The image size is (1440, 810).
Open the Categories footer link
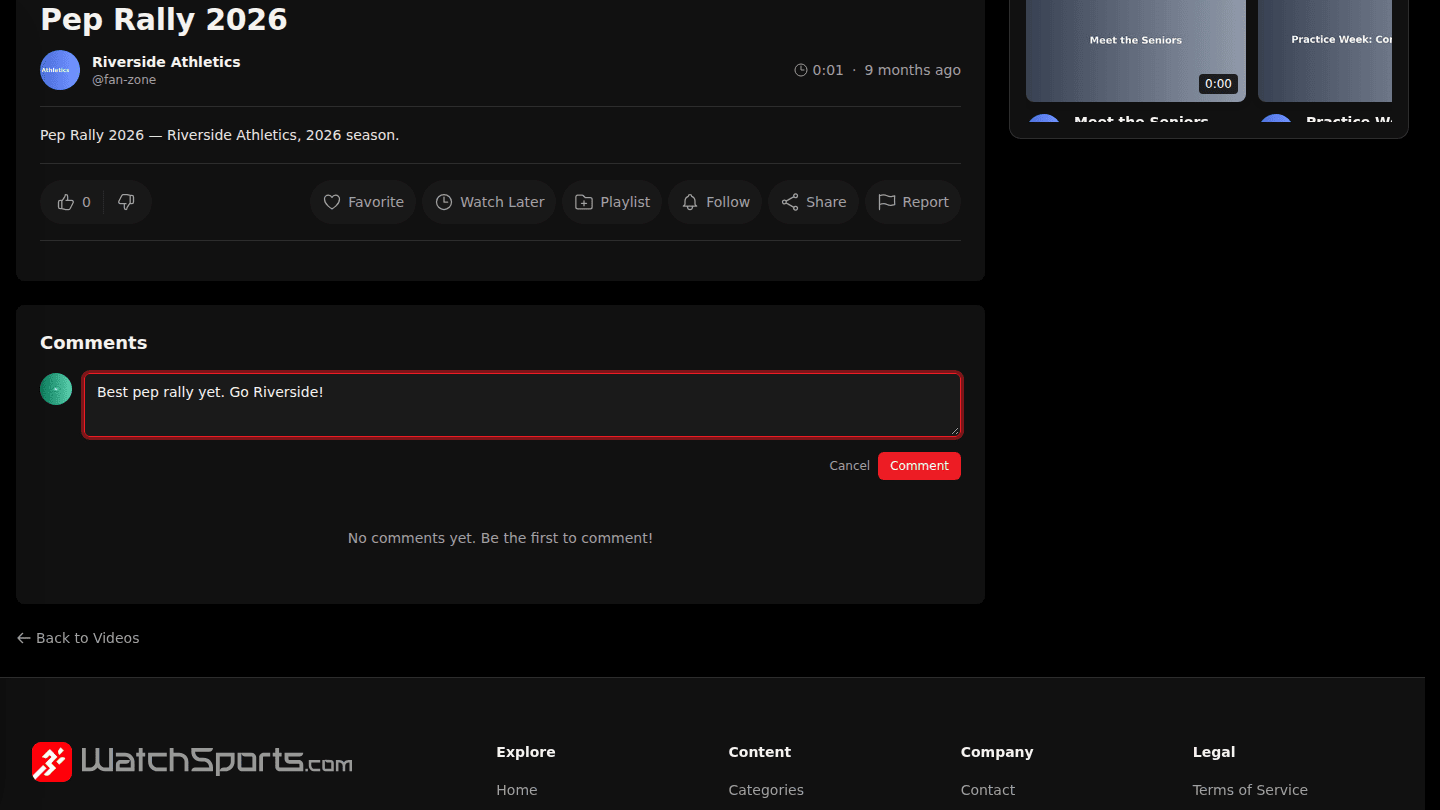click(766, 790)
